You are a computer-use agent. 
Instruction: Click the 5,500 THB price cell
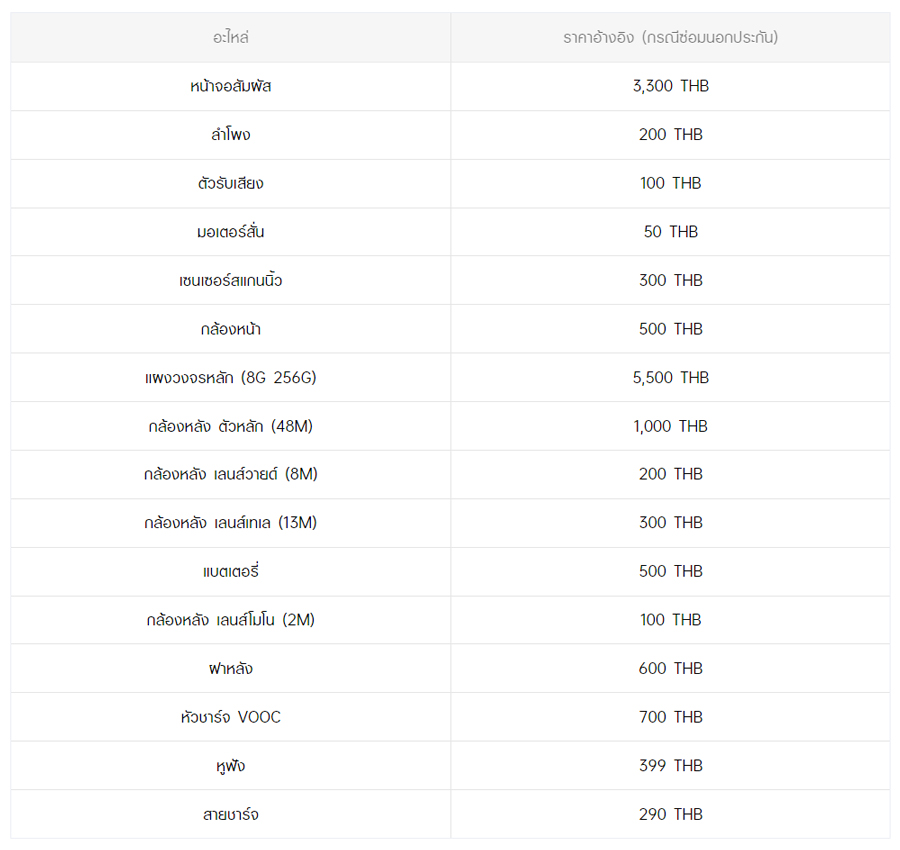(670, 378)
